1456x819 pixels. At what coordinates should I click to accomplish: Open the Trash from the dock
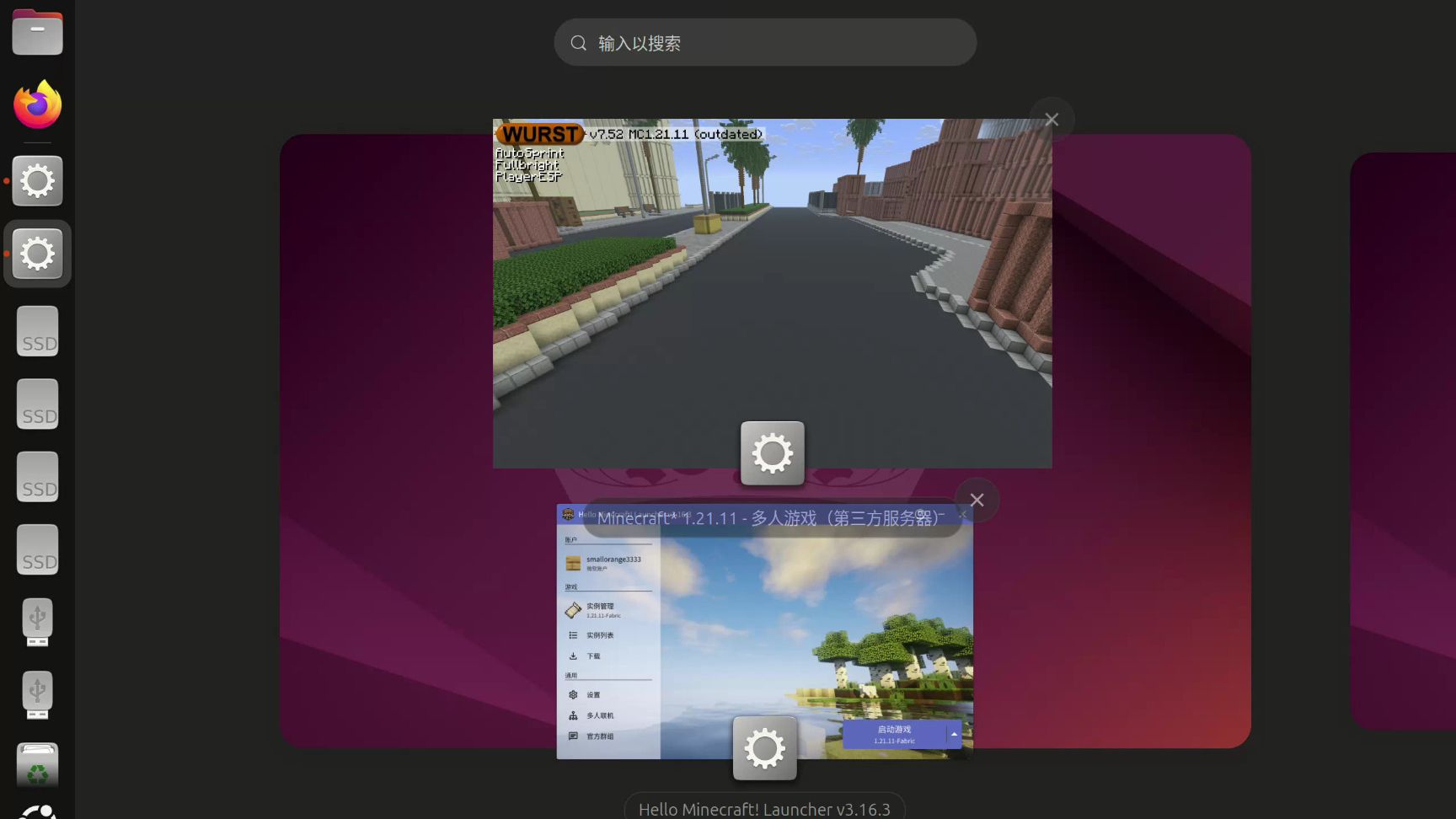pyautogui.click(x=37, y=764)
